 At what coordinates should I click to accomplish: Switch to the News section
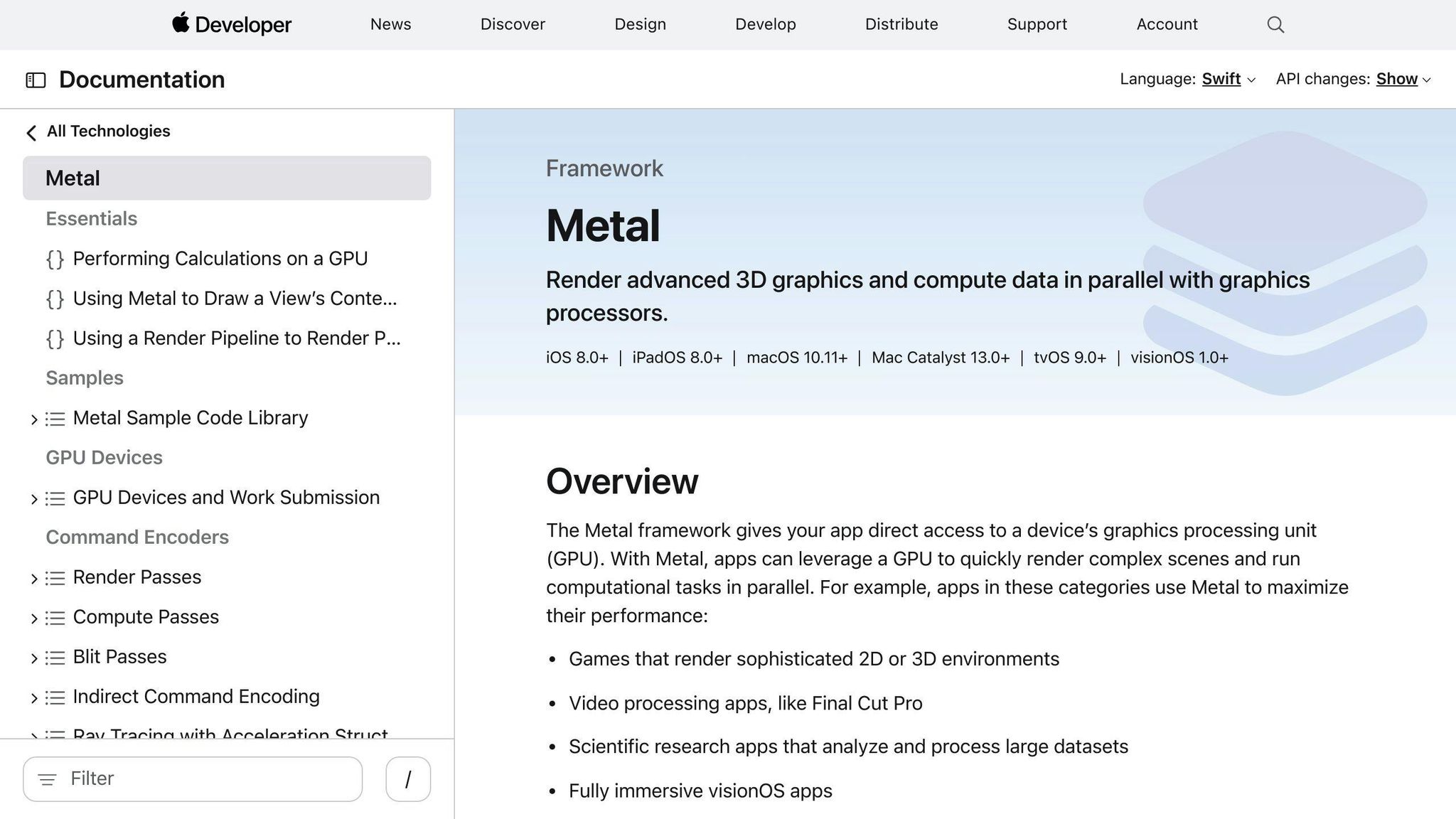pos(390,24)
